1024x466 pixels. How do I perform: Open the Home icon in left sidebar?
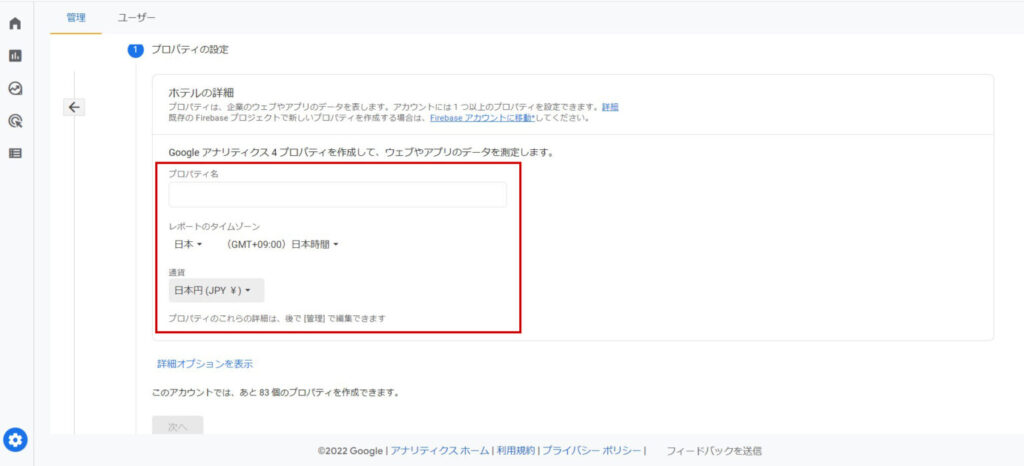click(x=15, y=23)
